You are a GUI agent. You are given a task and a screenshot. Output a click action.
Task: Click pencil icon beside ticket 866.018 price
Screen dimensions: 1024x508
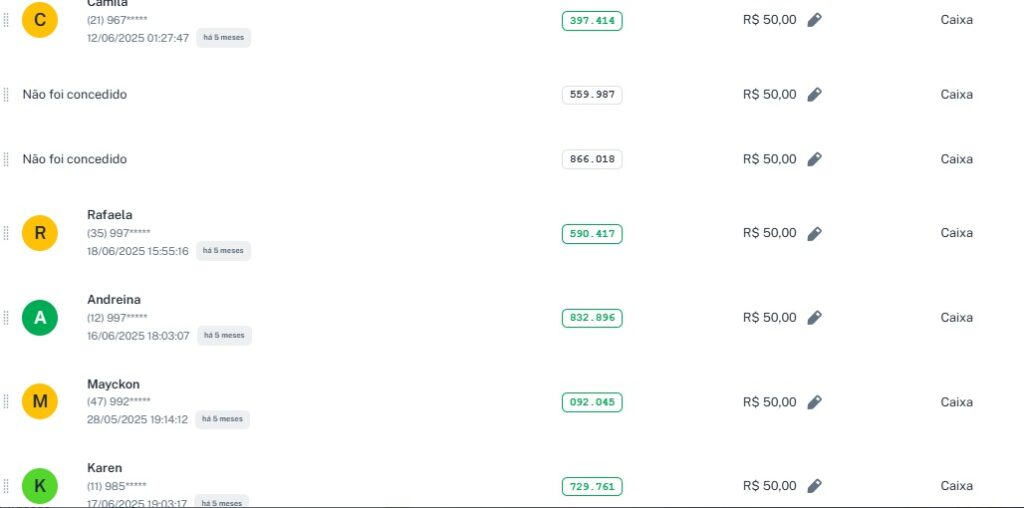(814, 159)
